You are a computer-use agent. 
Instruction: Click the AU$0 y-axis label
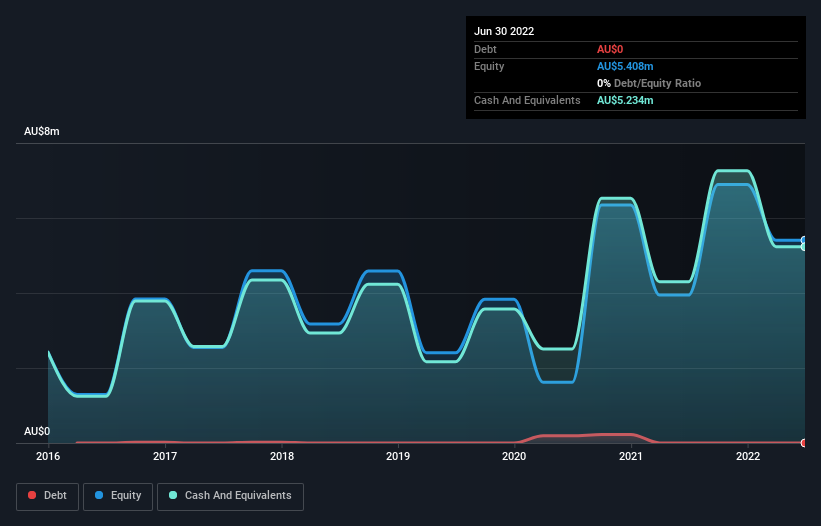coord(37,431)
